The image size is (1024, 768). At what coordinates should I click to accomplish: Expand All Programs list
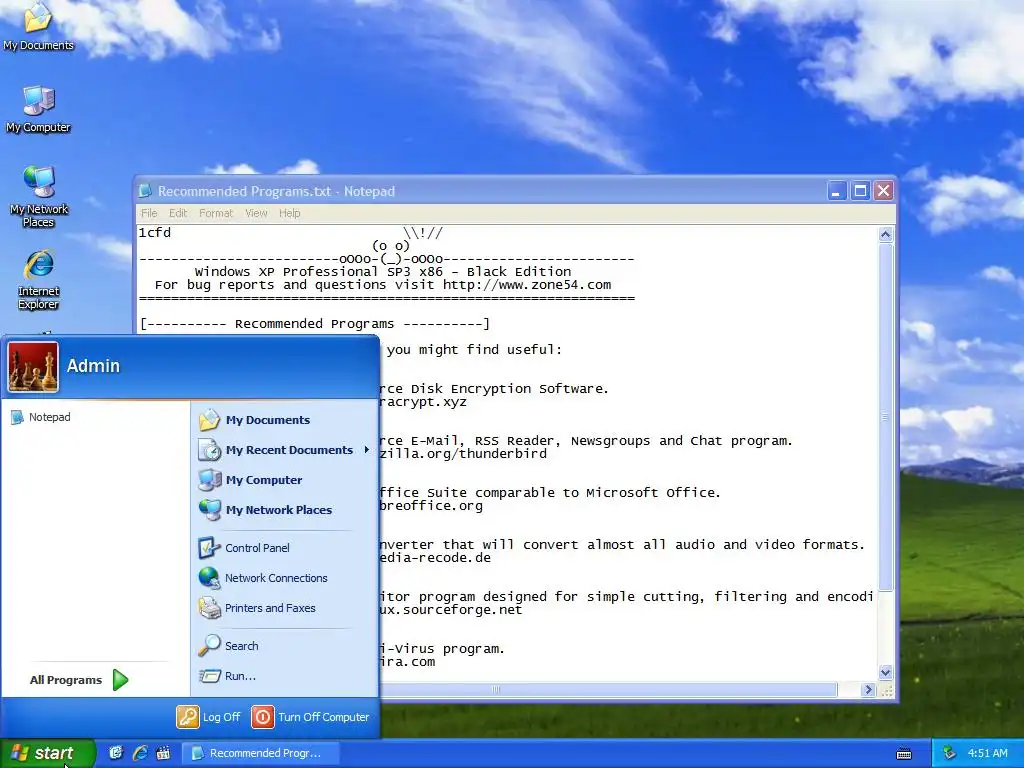pos(79,680)
